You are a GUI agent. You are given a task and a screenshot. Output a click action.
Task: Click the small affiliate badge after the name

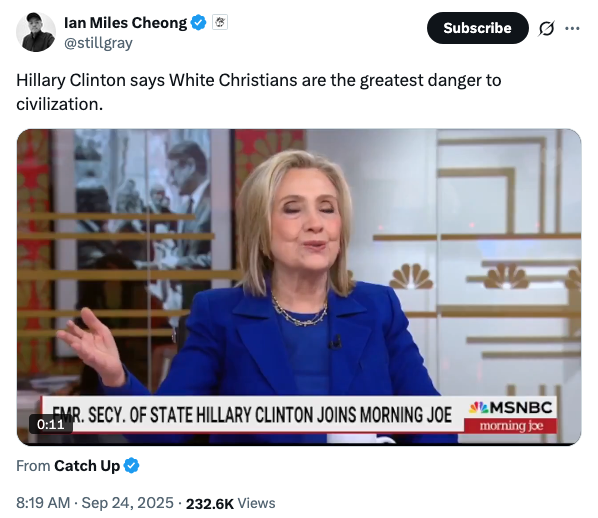coord(220,22)
